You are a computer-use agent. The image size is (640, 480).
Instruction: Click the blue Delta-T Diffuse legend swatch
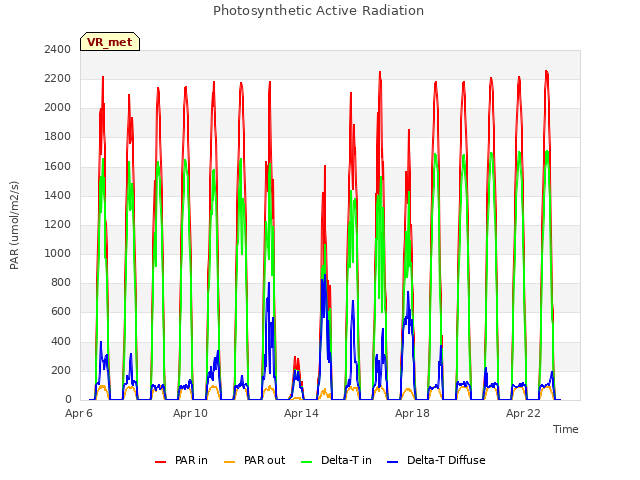point(392,462)
